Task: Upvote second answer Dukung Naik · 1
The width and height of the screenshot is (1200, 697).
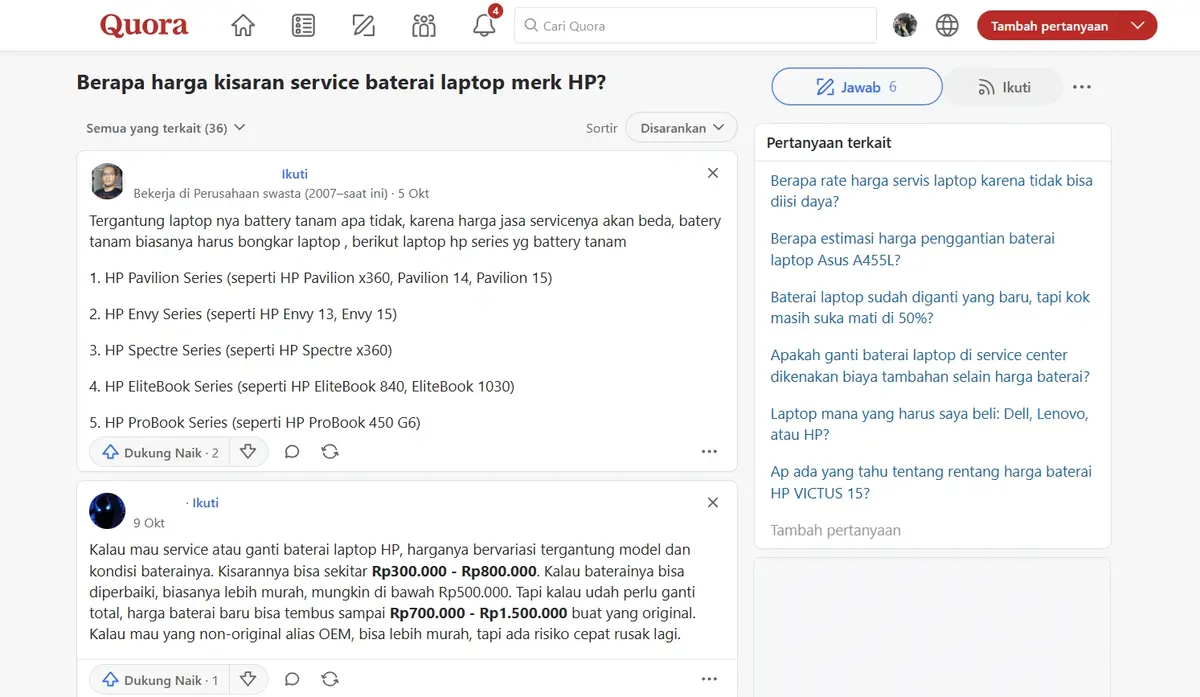Action: [160, 680]
